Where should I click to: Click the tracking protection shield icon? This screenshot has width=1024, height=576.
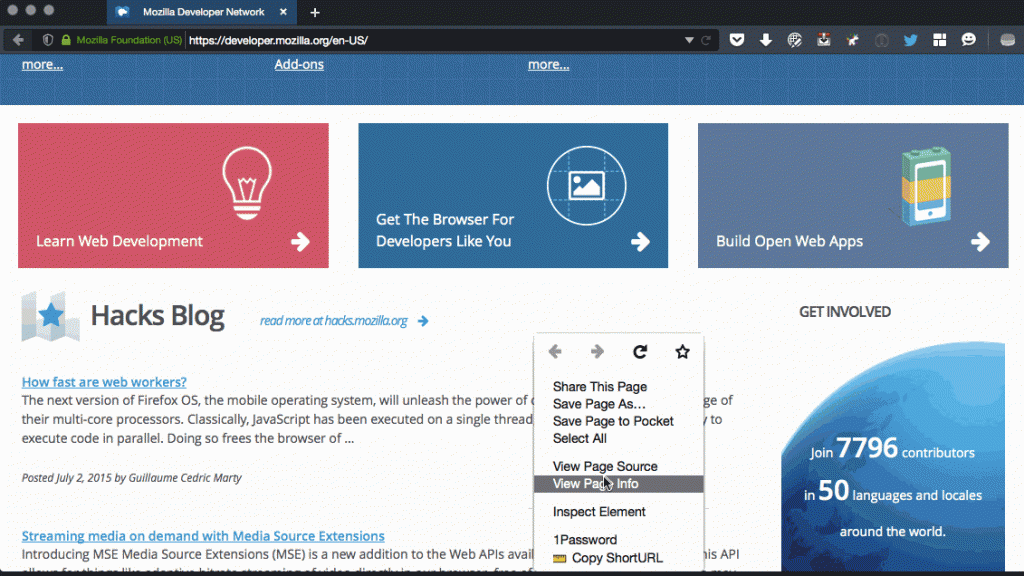click(x=48, y=40)
